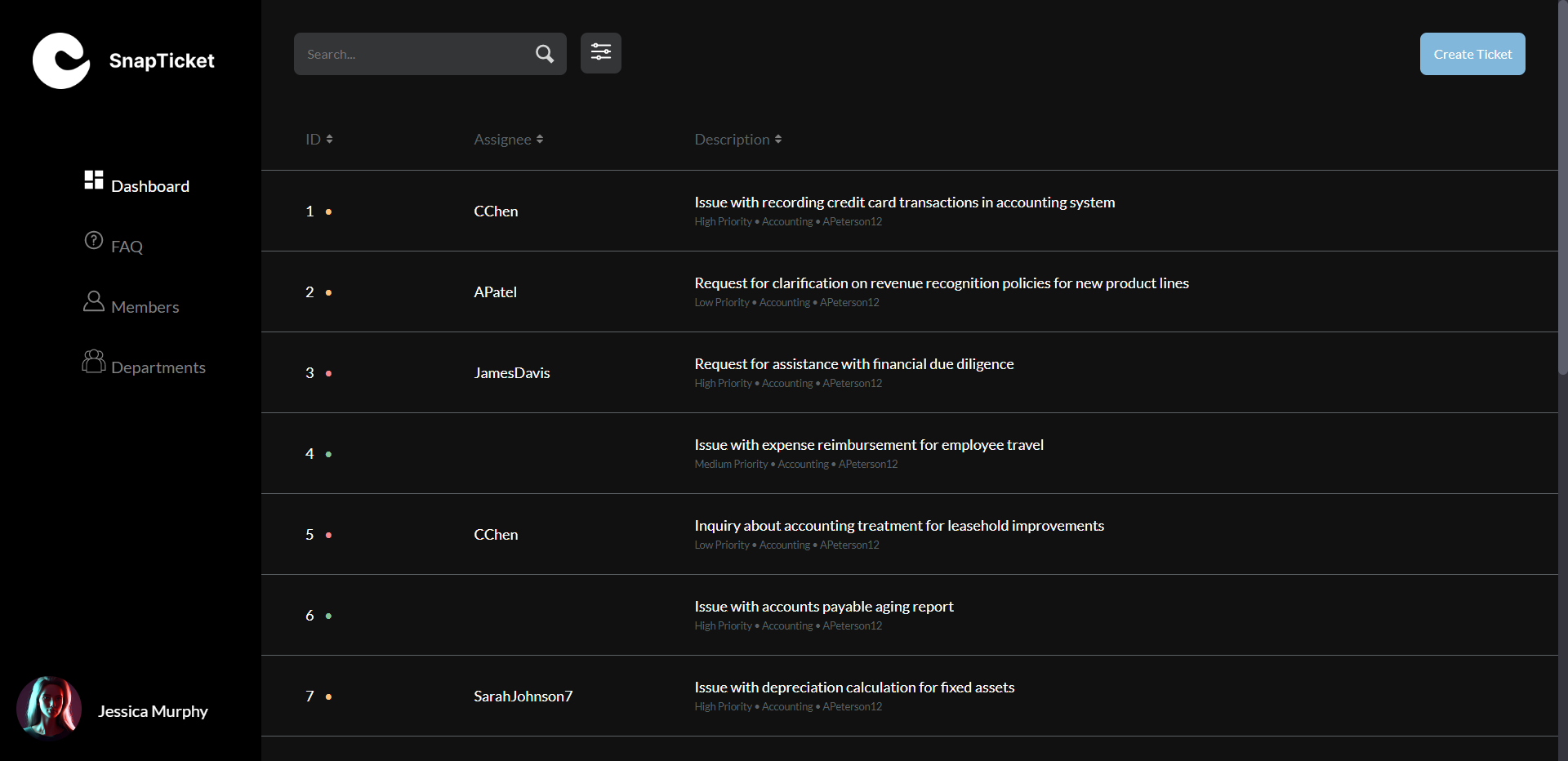The height and width of the screenshot is (761, 1568).
Task: Click Low Priority tag line of ticket 2
Action: (x=786, y=302)
